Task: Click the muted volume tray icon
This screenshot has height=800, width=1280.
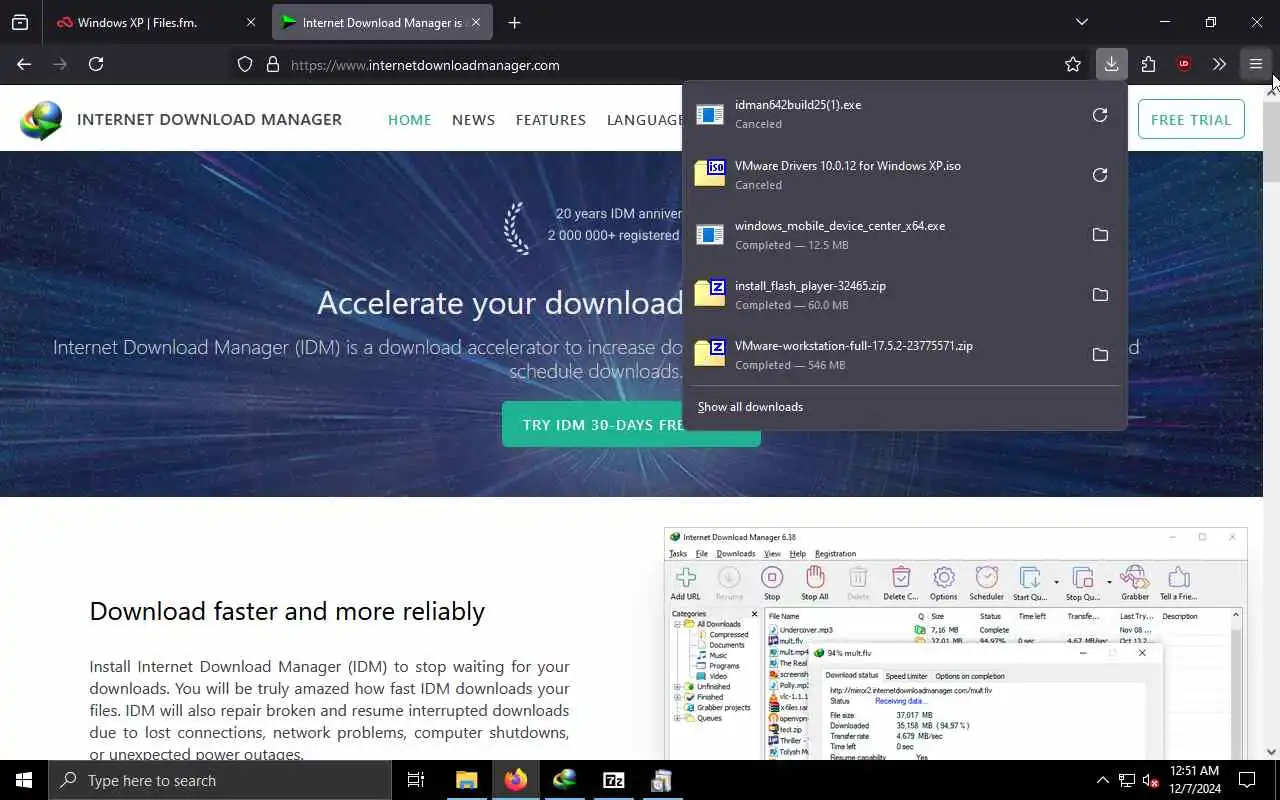Action: click(1151, 780)
